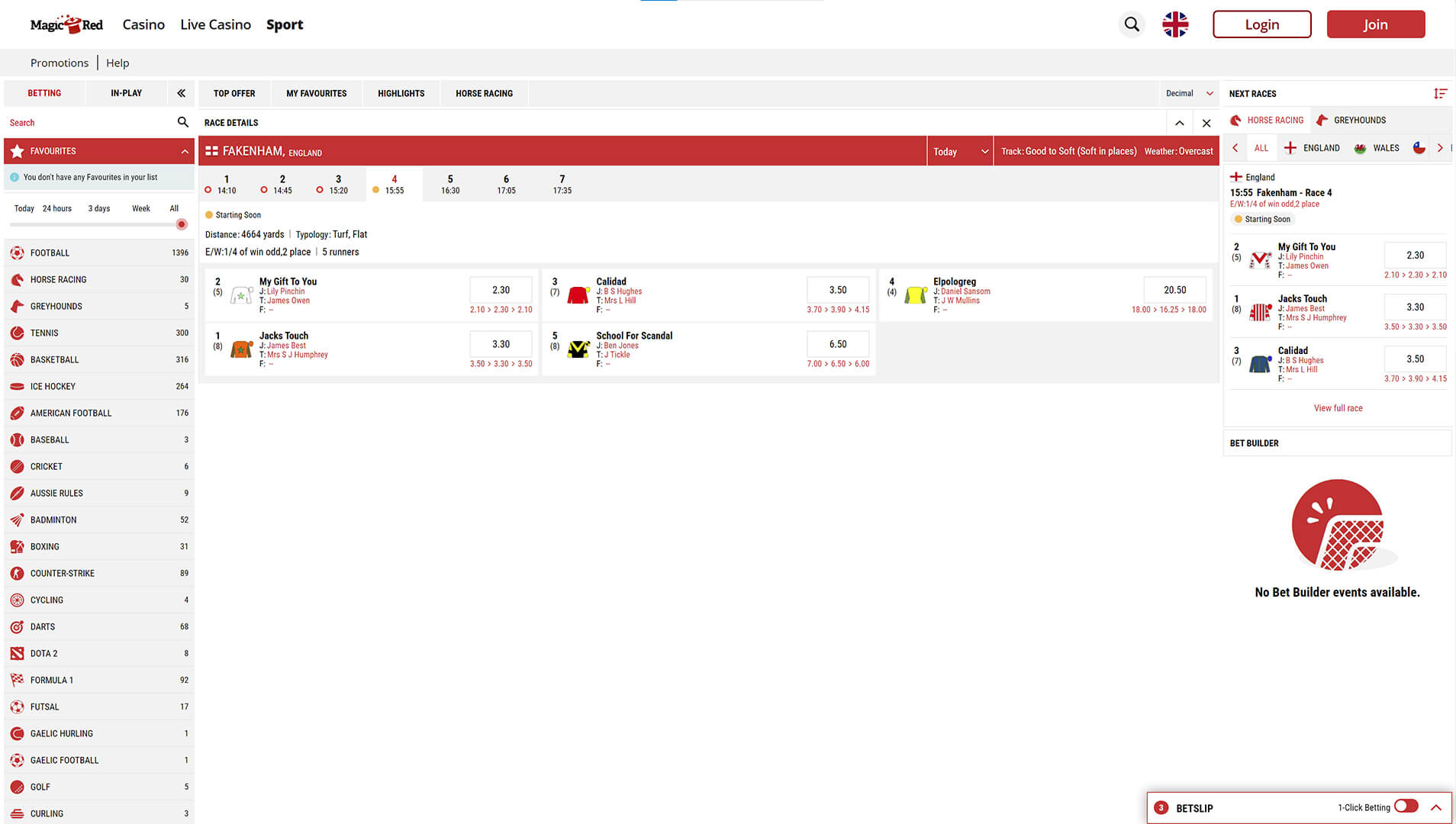1456x824 pixels.
Task: Open the Boxing sport icon
Action: pos(17,546)
